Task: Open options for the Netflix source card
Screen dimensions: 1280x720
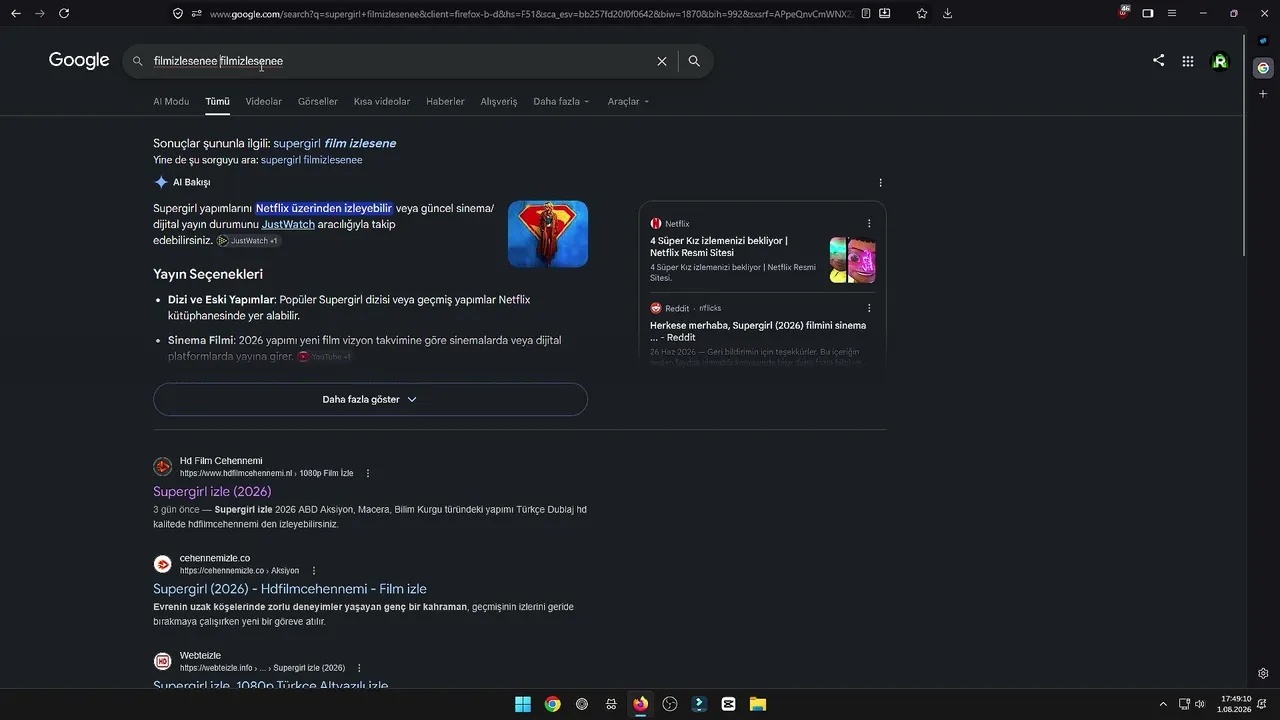Action: (x=869, y=224)
